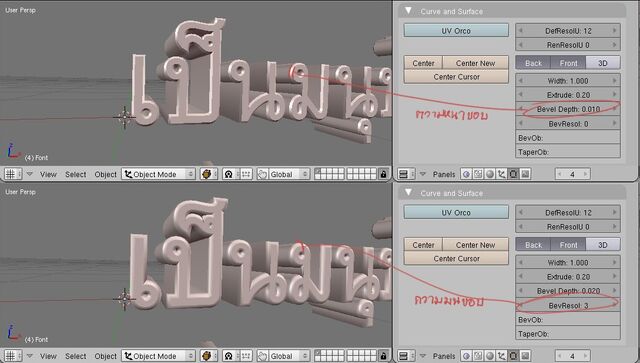Toggle Front in the upper Curve and Surface panel
The width and height of the screenshot is (640, 363).
[x=568, y=63]
